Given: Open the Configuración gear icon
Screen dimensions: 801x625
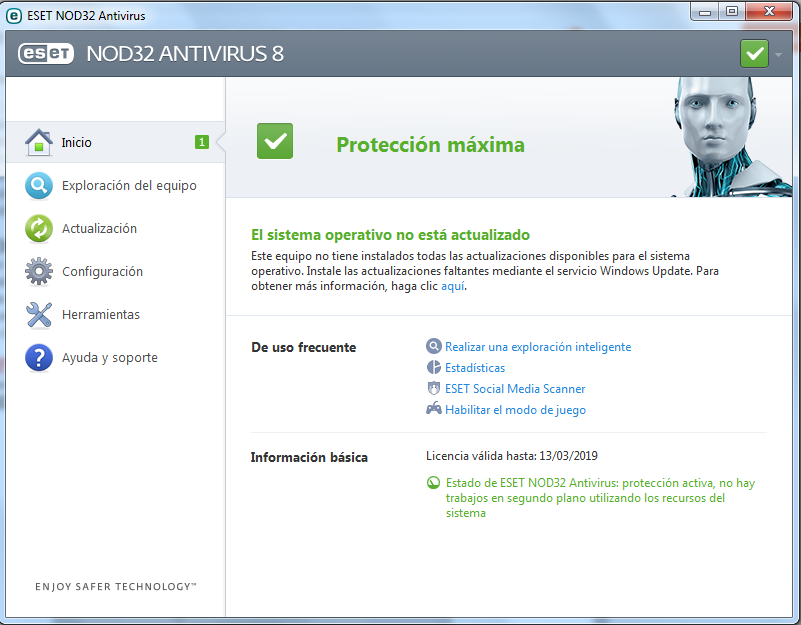Looking at the screenshot, I should tap(38, 271).
